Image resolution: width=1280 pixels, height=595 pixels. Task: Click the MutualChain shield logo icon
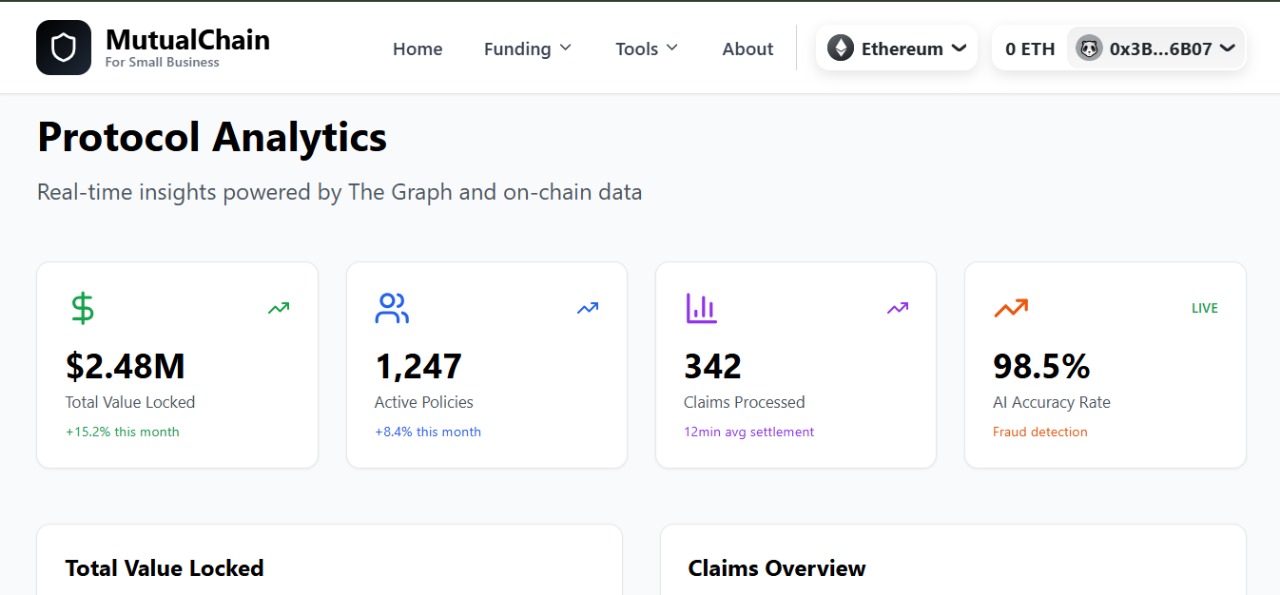tap(63, 48)
